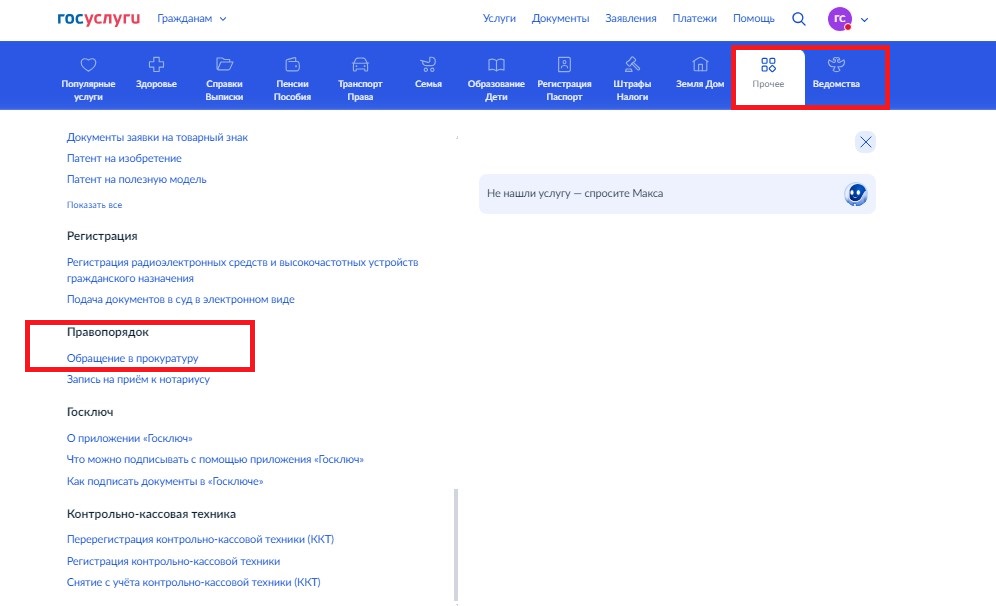Open Регистрация Паспорт ID icon
Viewport: 996px width, 606px height.
564,64
